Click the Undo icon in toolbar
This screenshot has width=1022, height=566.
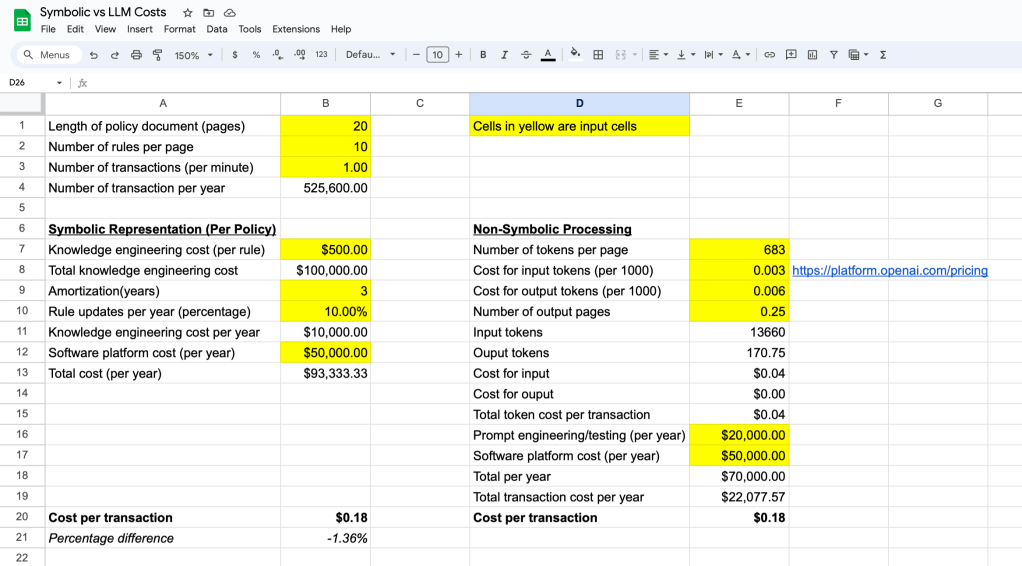(x=94, y=55)
